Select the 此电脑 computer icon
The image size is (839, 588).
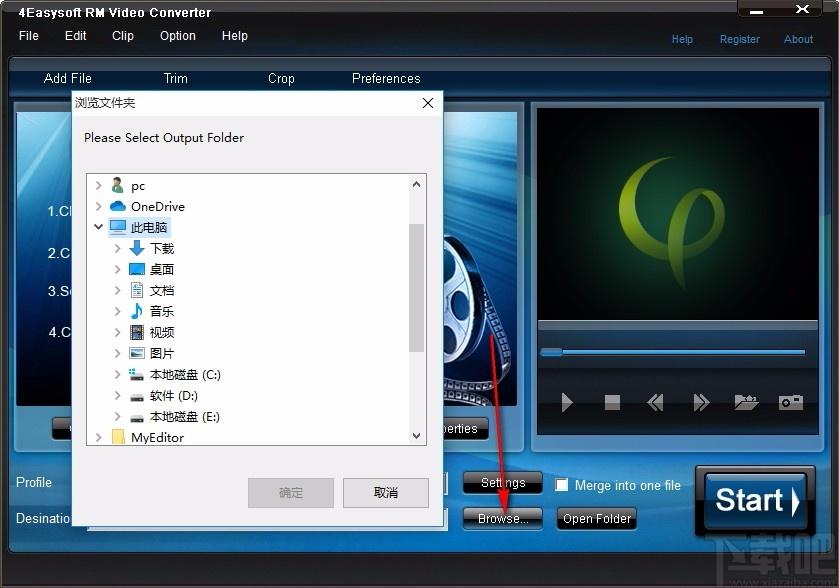tap(118, 227)
